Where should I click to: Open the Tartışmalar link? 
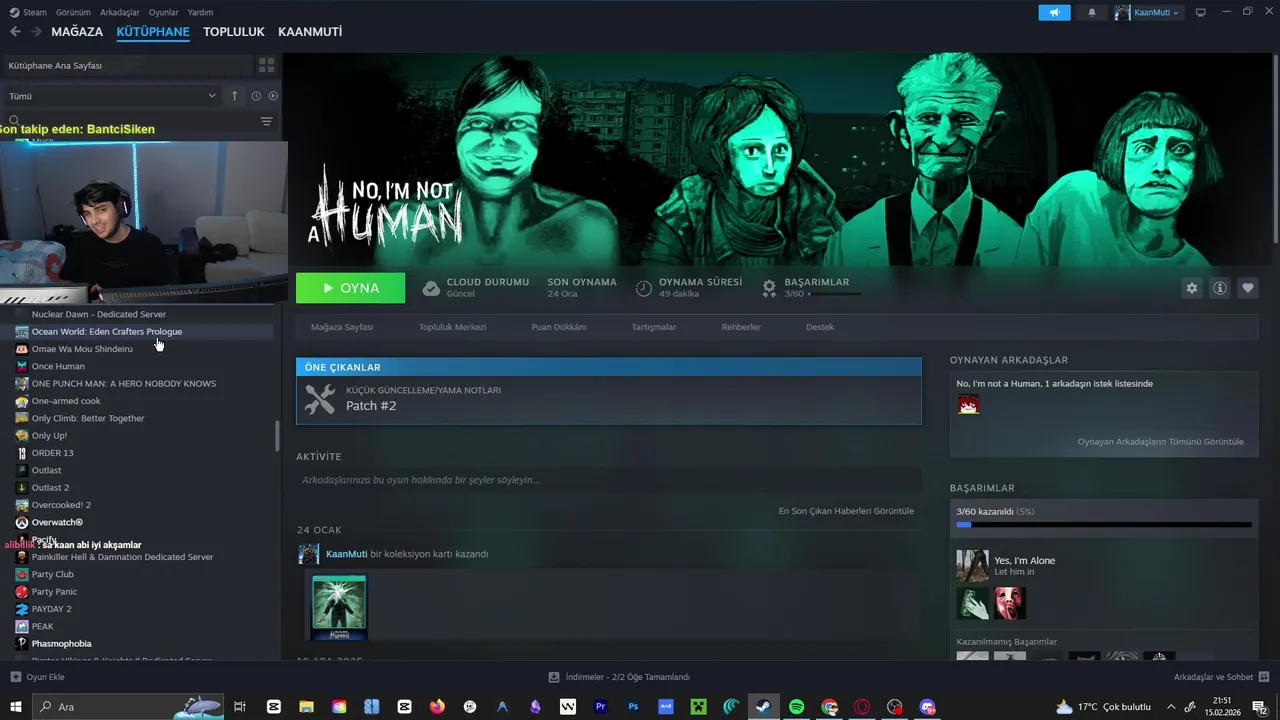click(x=654, y=327)
